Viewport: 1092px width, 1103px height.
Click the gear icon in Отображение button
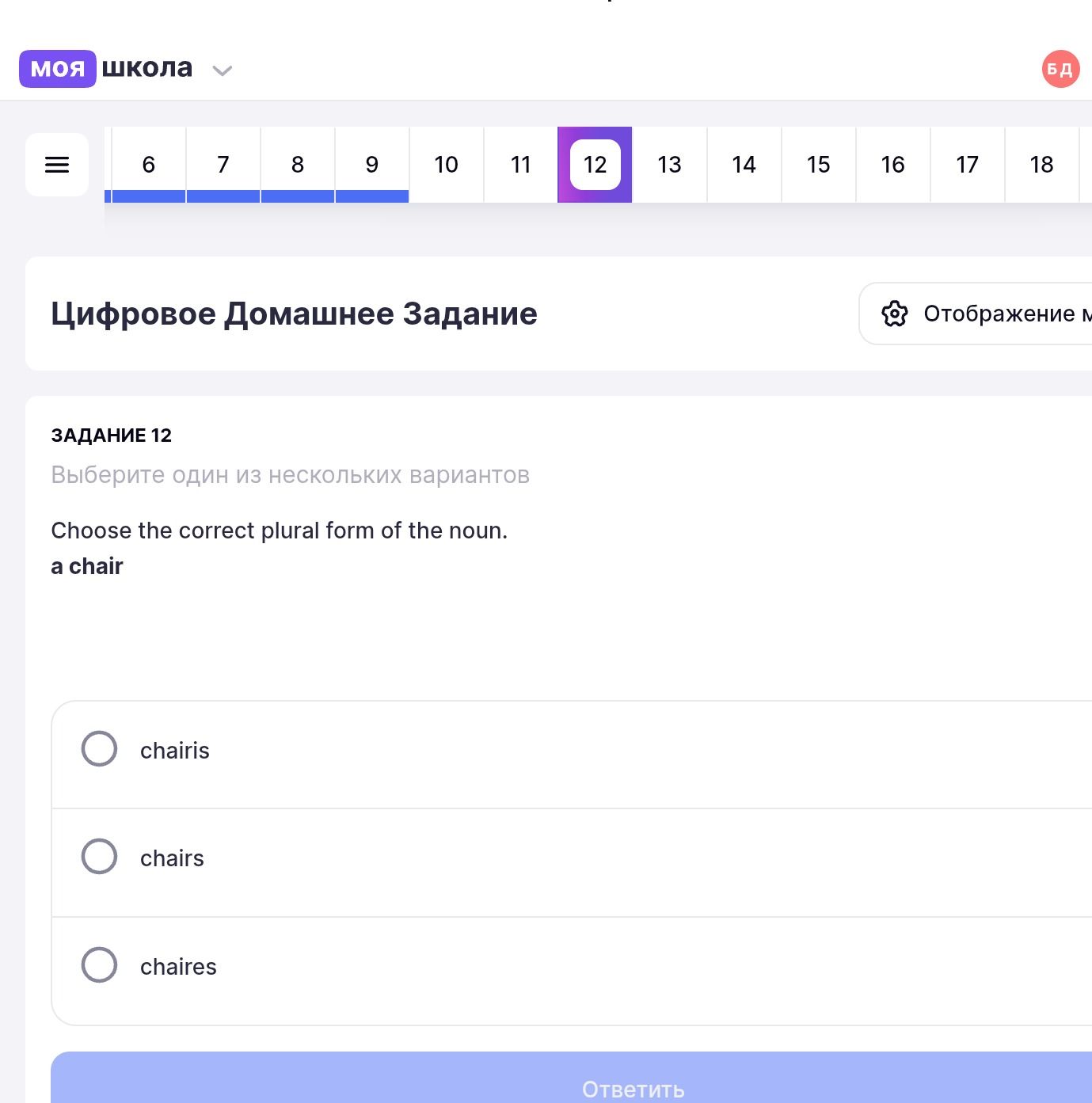(895, 314)
